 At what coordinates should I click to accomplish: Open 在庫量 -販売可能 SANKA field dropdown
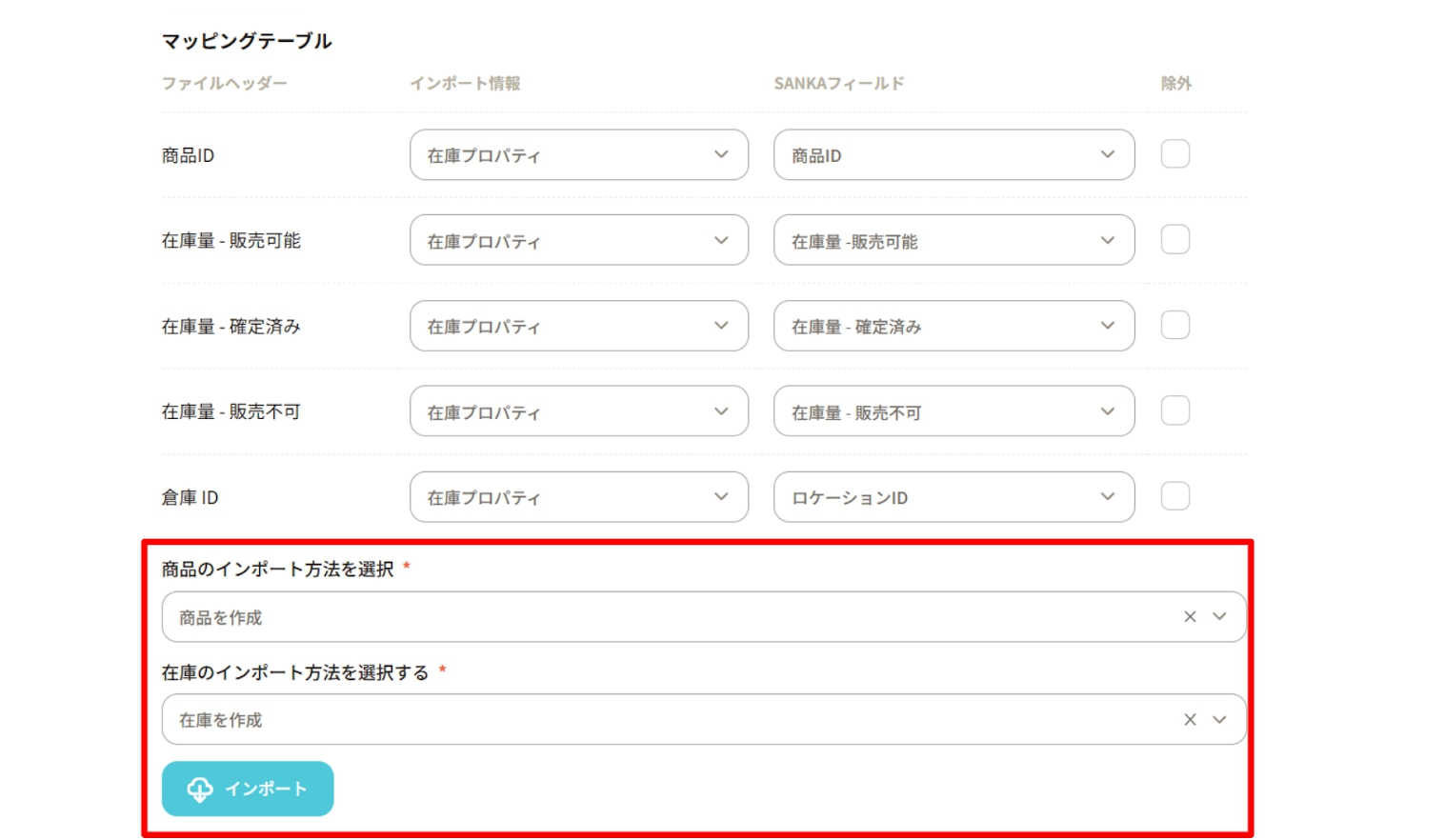click(x=953, y=240)
